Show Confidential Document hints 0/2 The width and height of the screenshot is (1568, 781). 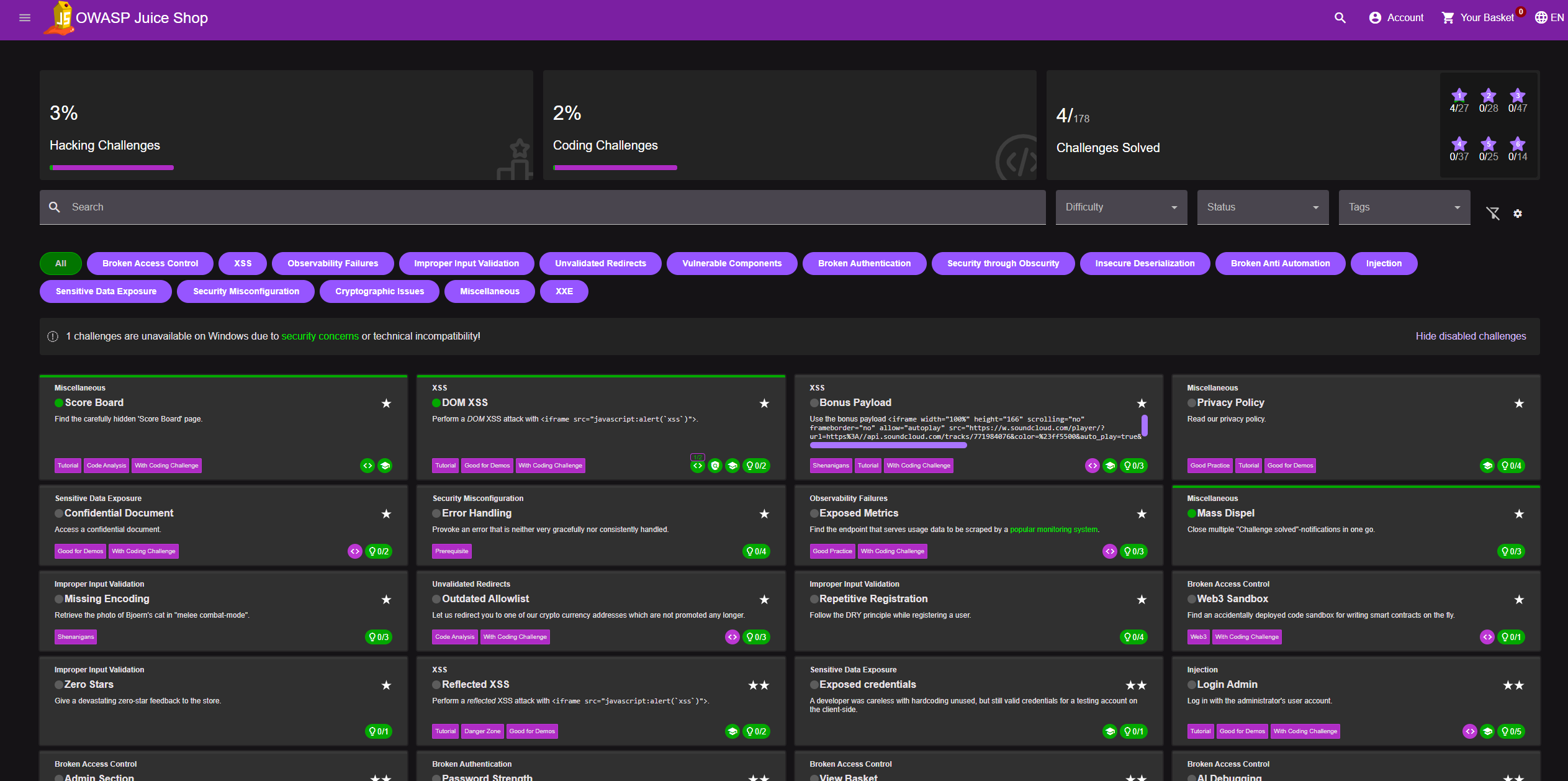point(379,551)
